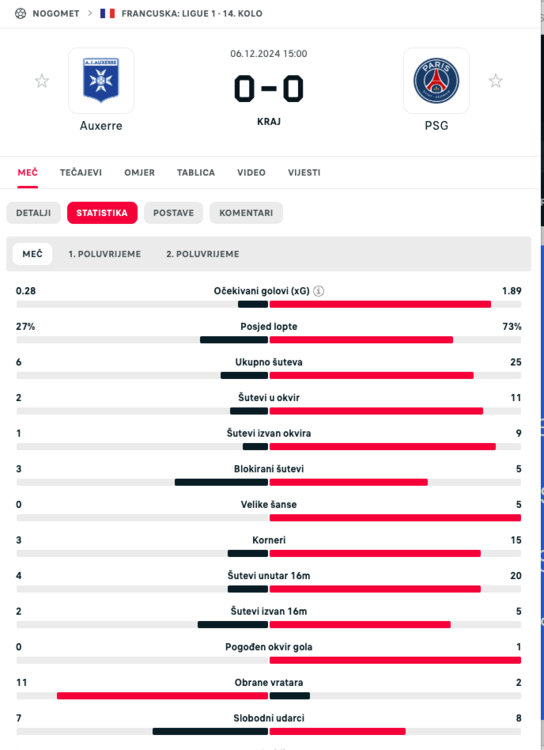Favorite PSG with the star icon
Viewport: 544px width, 750px height.
click(x=496, y=81)
